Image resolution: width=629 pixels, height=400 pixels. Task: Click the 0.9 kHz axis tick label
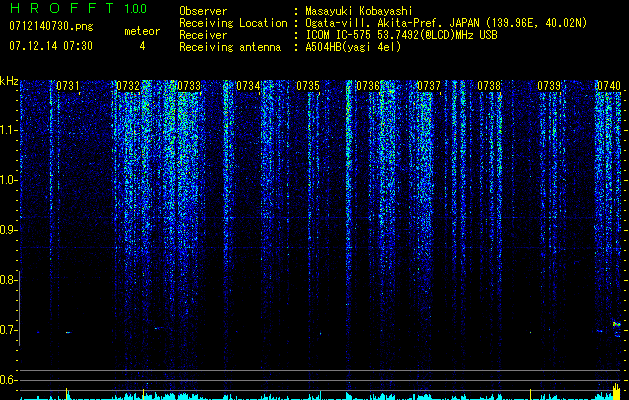pyautogui.click(x=8, y=230)
